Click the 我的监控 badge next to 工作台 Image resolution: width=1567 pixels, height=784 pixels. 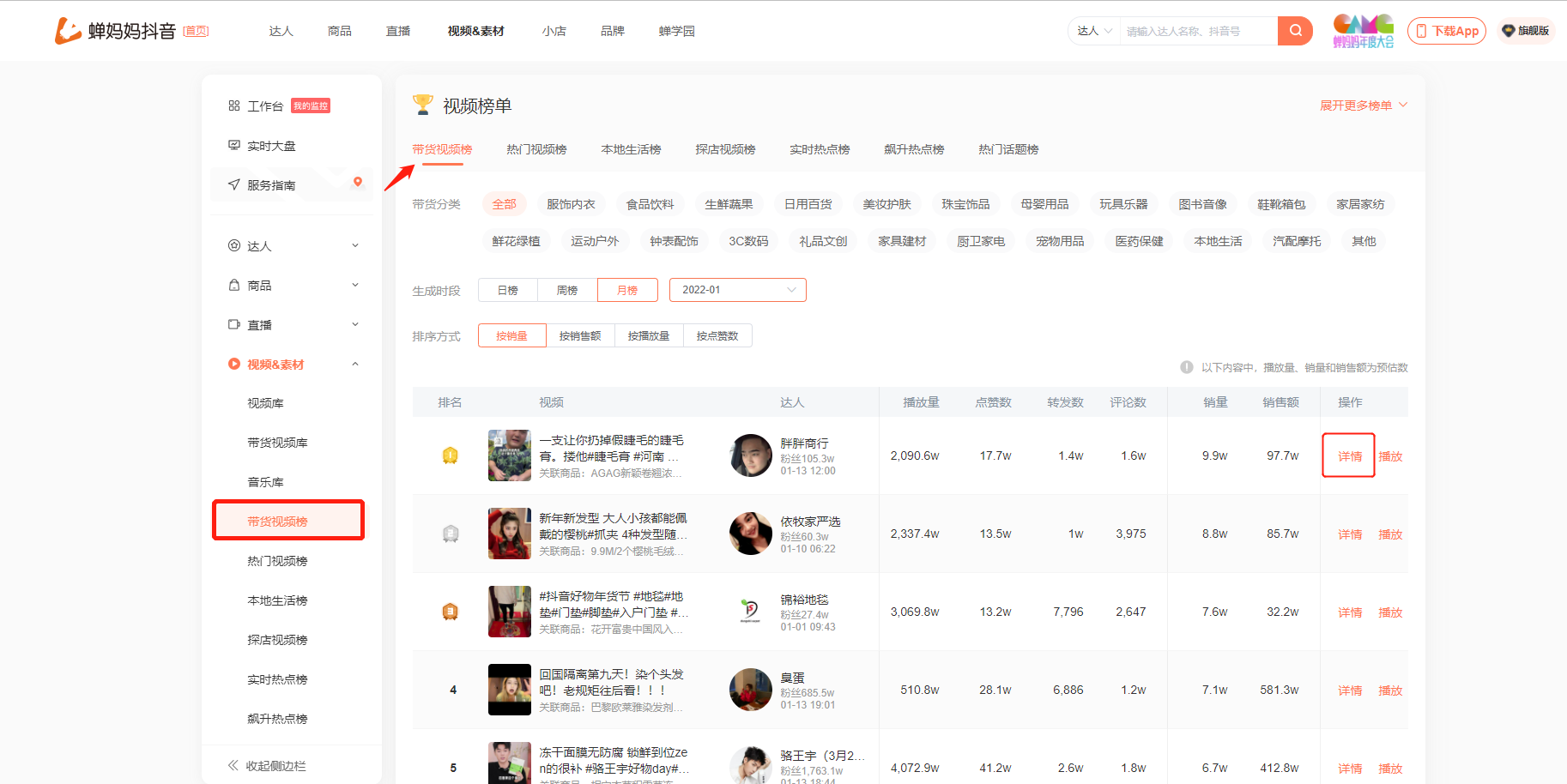point(311,106)
